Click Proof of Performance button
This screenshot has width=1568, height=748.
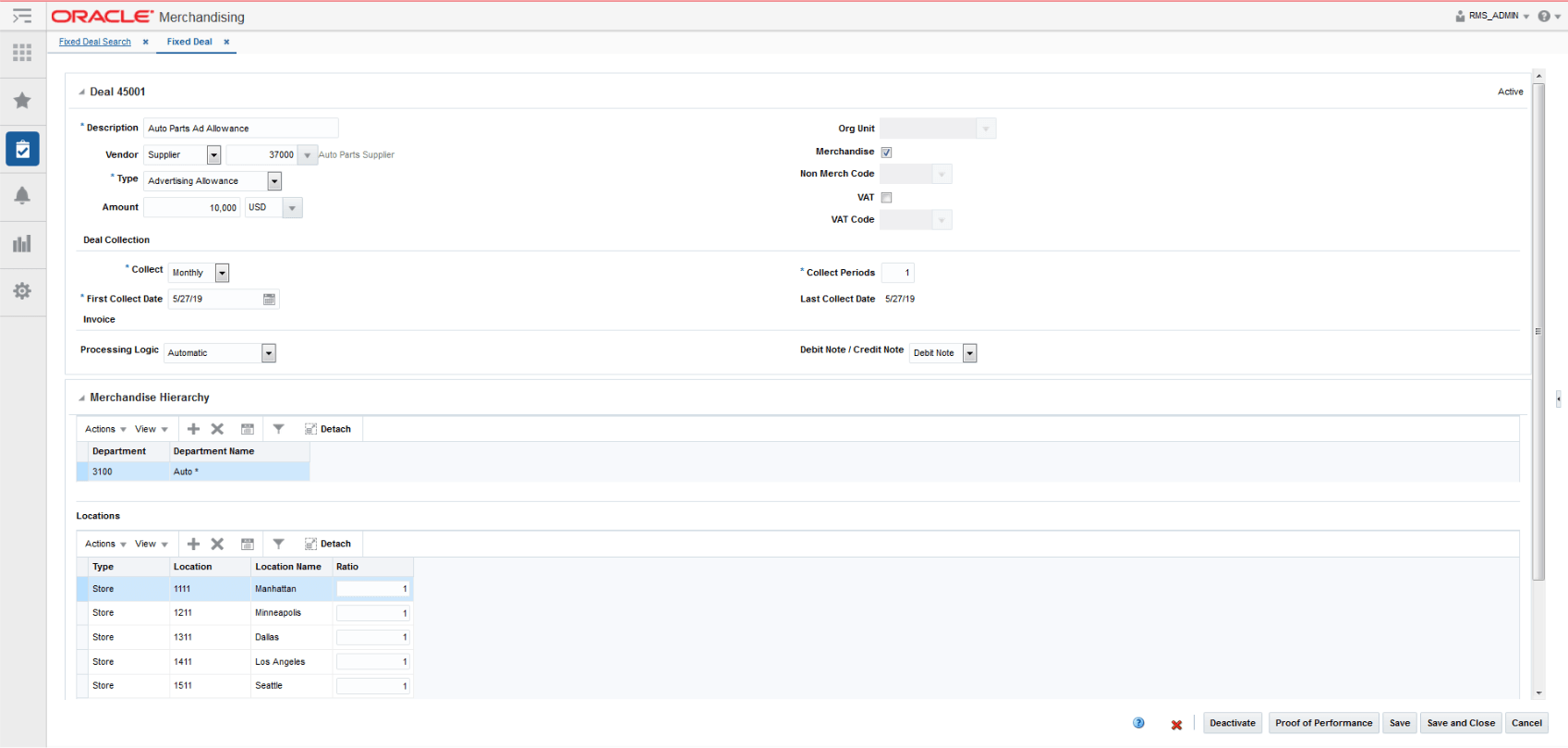click(1323, 723)
